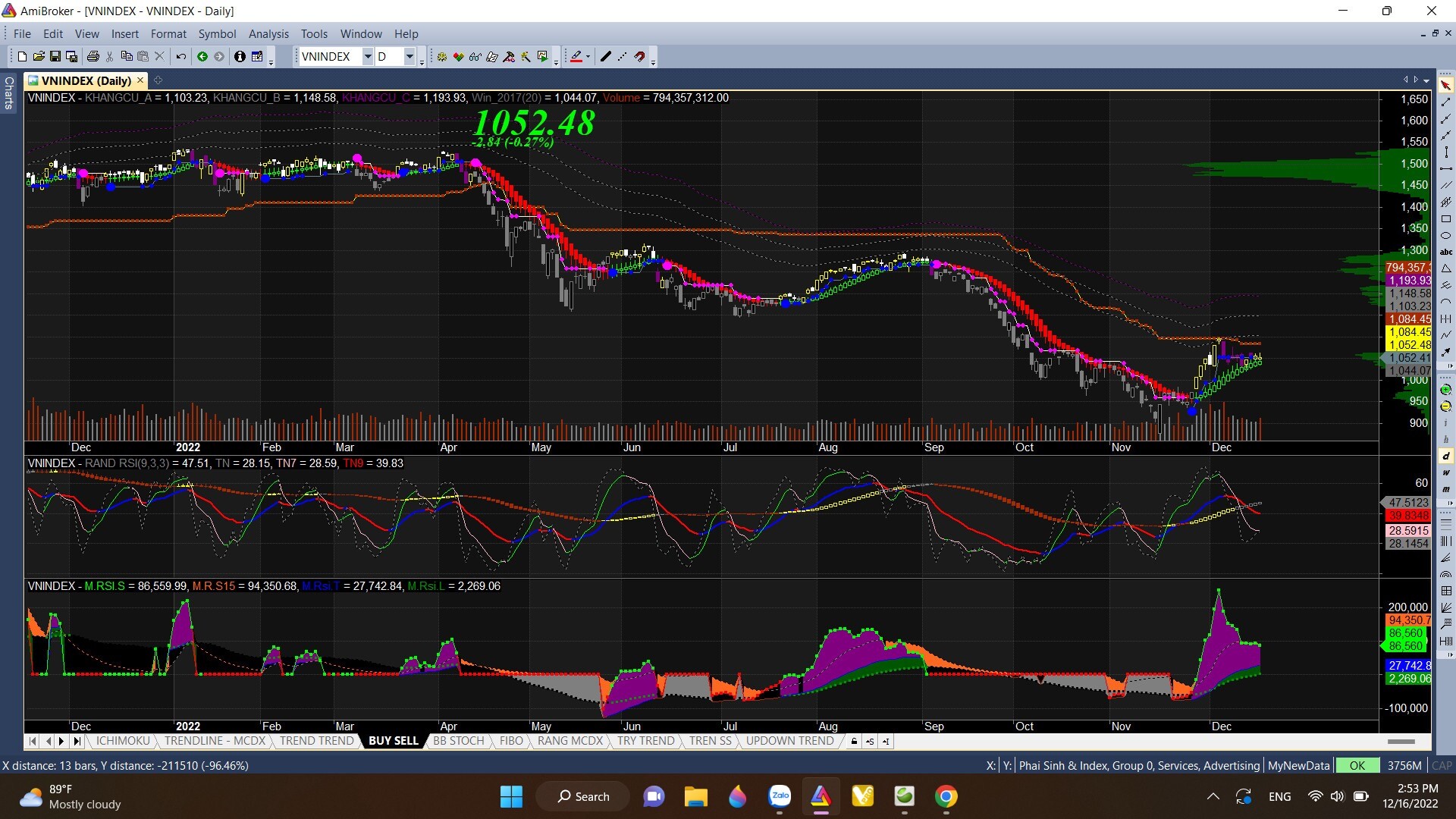The width and height of the screenshot is (1456, 819).
Task: Click the Zoom in magnifier
Action: point(1446,391)
